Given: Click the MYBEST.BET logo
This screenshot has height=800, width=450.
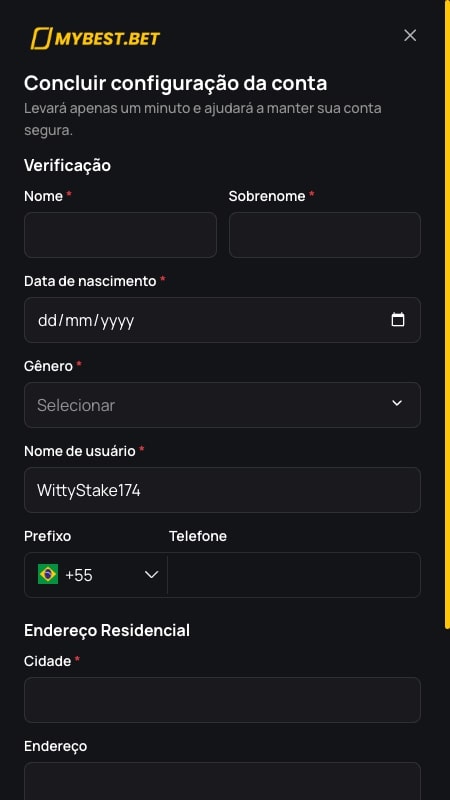Looking at the screenshot, I should point(95,38).
